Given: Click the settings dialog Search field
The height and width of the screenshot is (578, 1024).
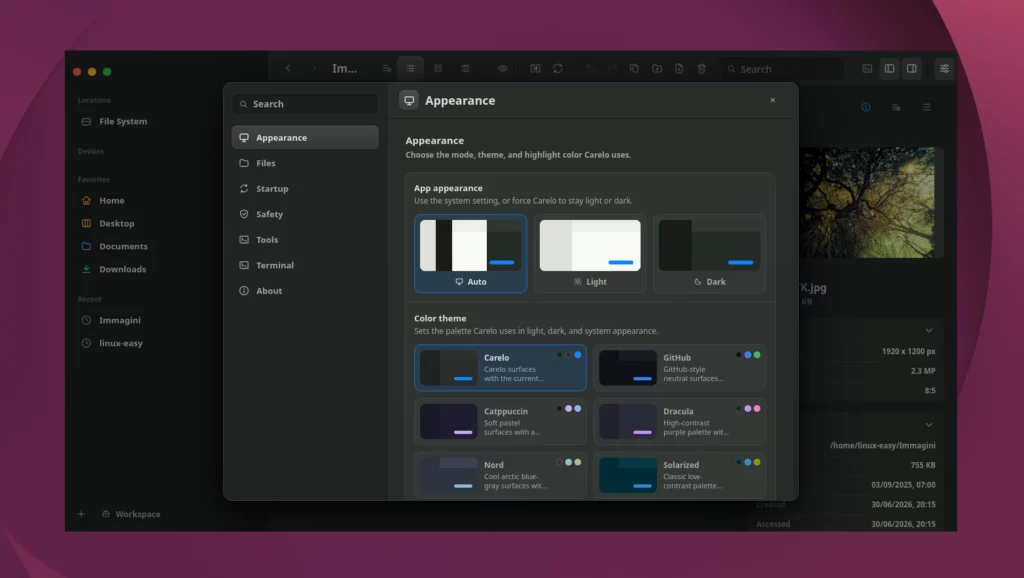Looking at the screenshot, I should click(x=305, y=104).
